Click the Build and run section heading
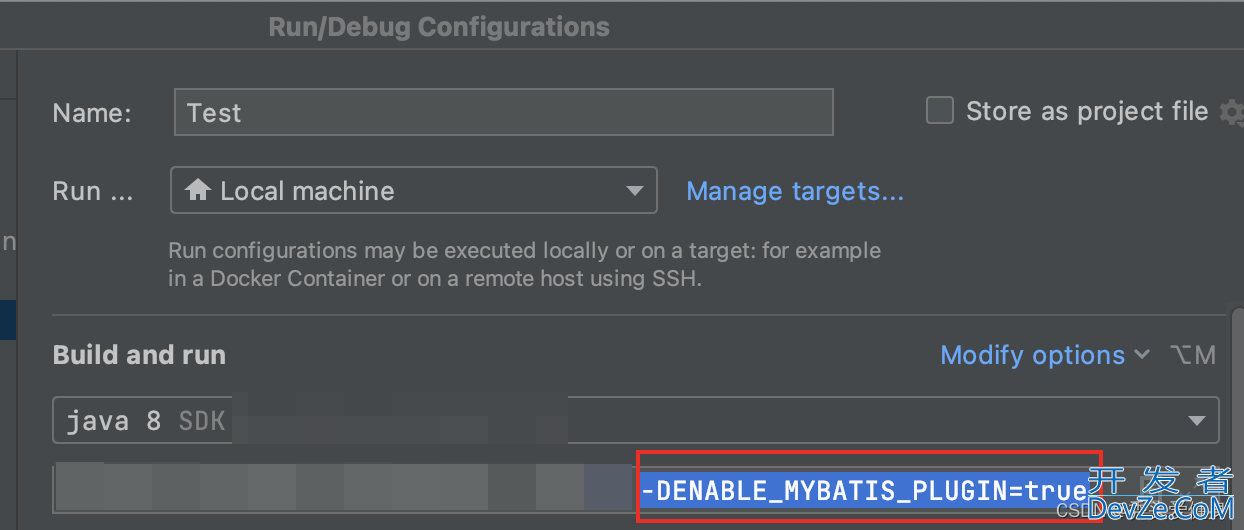The image size is (1244, 530). click(139, 355)
